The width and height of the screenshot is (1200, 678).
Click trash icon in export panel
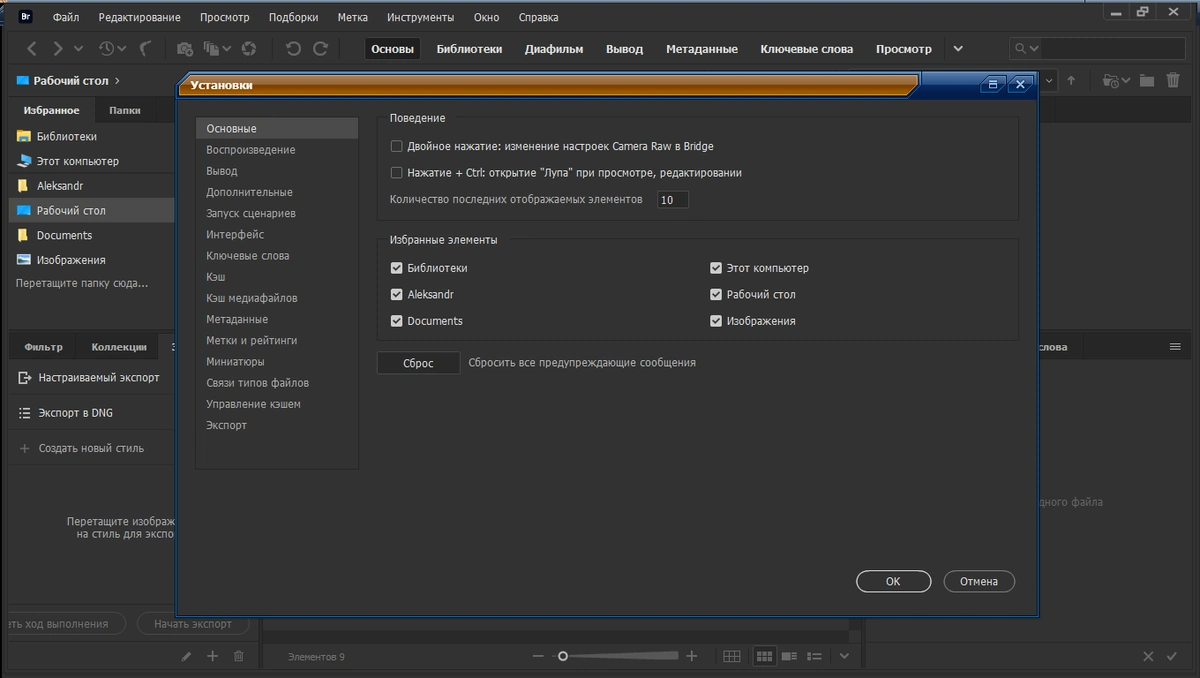238,656
